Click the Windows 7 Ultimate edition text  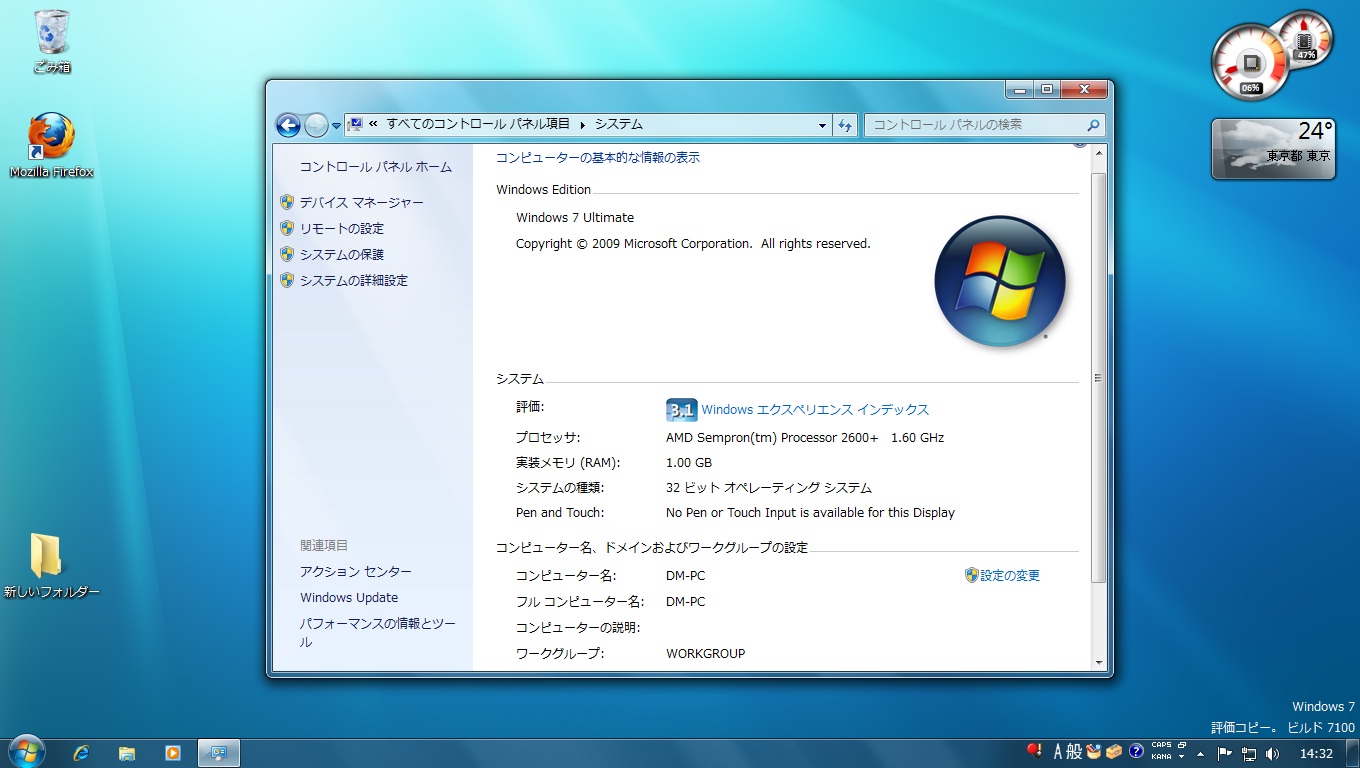click(x=575, y=218)
